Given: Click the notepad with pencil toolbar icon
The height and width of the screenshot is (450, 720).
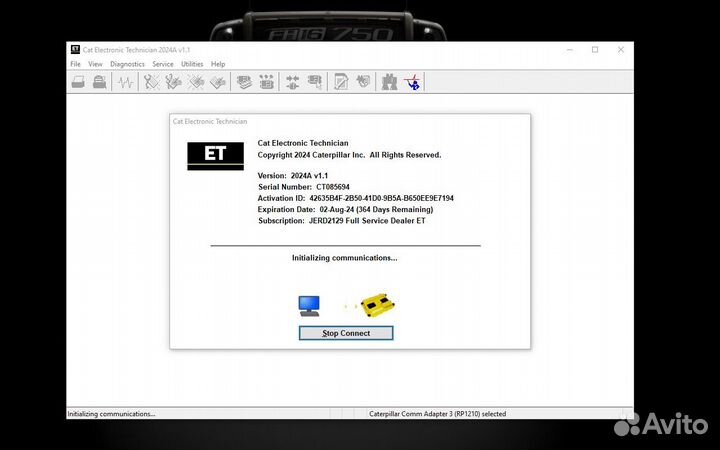Looking at the screenshot, I should point(341,82).
